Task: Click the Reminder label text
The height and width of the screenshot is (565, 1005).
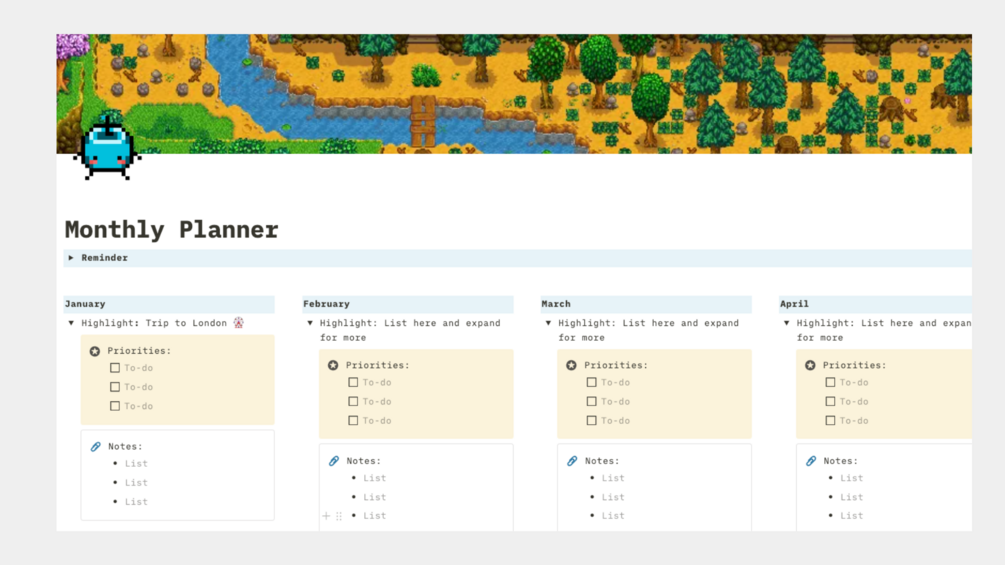Action: [x=104, y=258]
